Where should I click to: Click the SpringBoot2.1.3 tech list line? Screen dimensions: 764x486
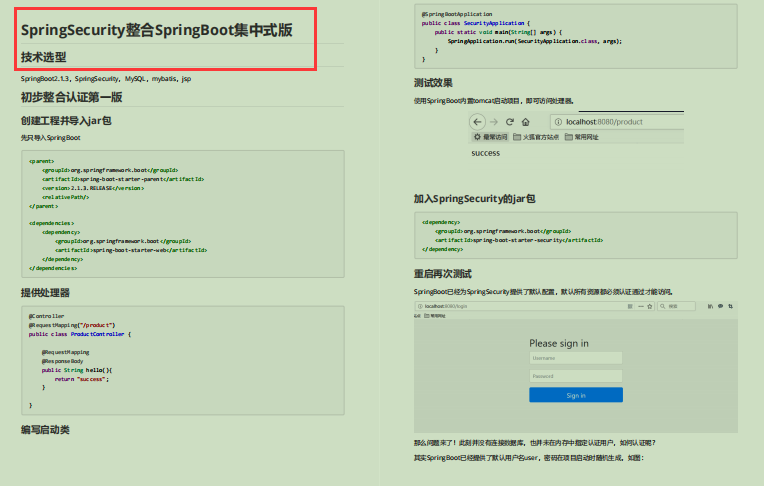tap(106, 78)
